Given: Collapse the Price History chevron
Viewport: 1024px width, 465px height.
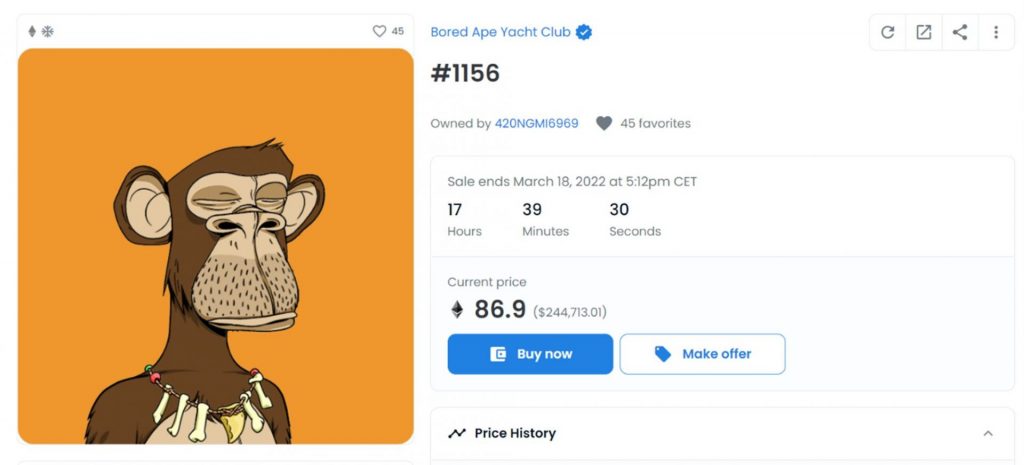Looking at the screenshot, I should pyautogui.click(x=988, y=433).
